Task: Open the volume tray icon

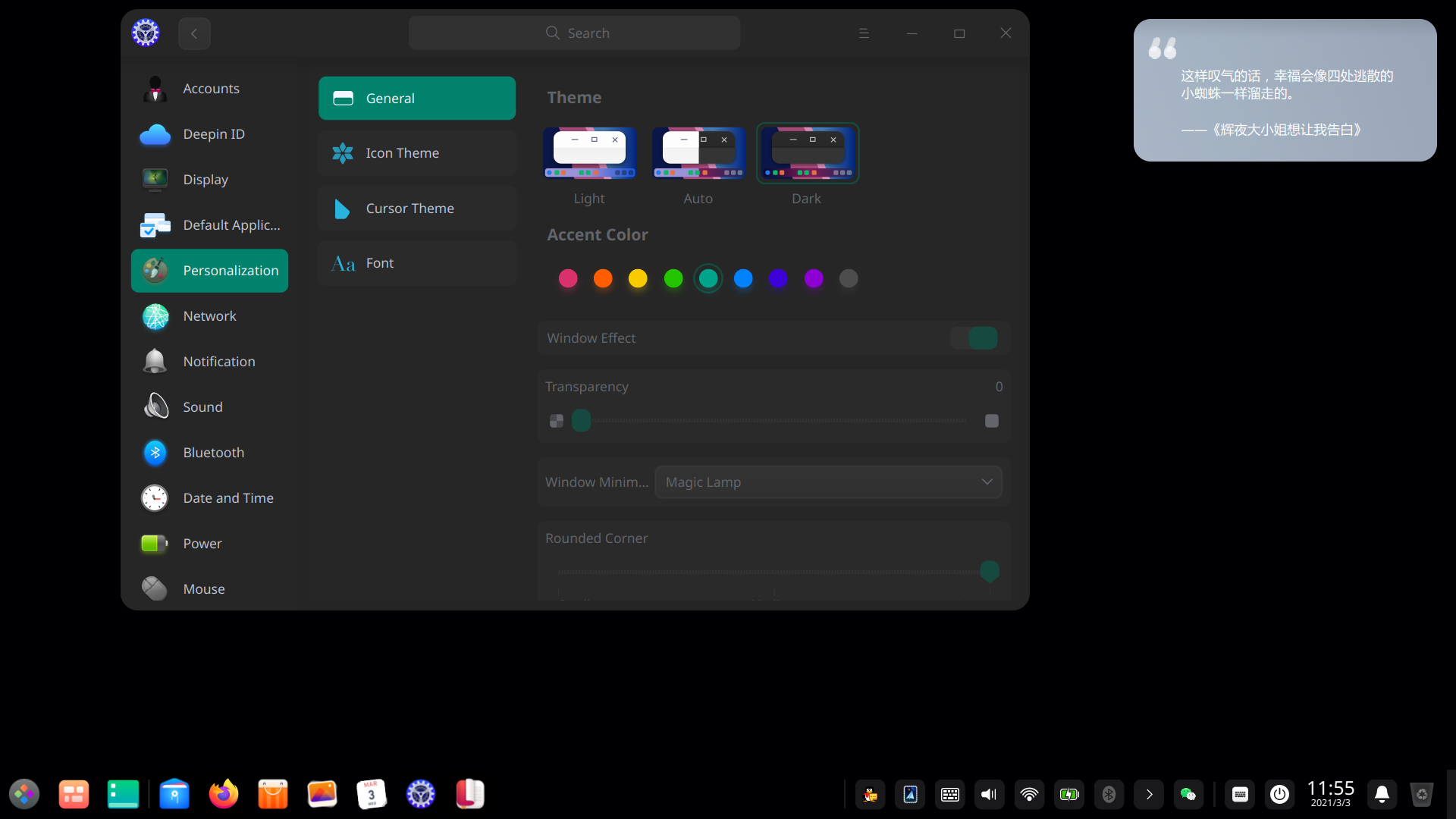Action: click(x=989, y=794)
